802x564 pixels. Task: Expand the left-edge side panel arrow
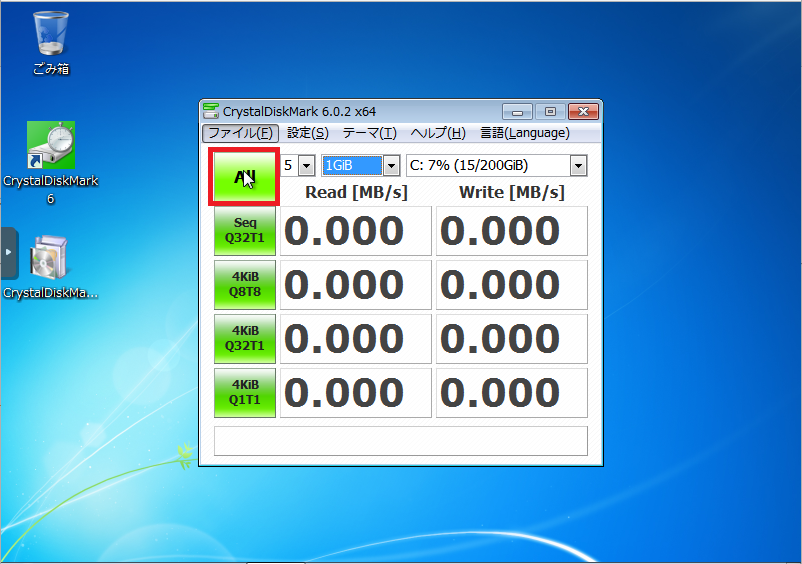point(9,252)
